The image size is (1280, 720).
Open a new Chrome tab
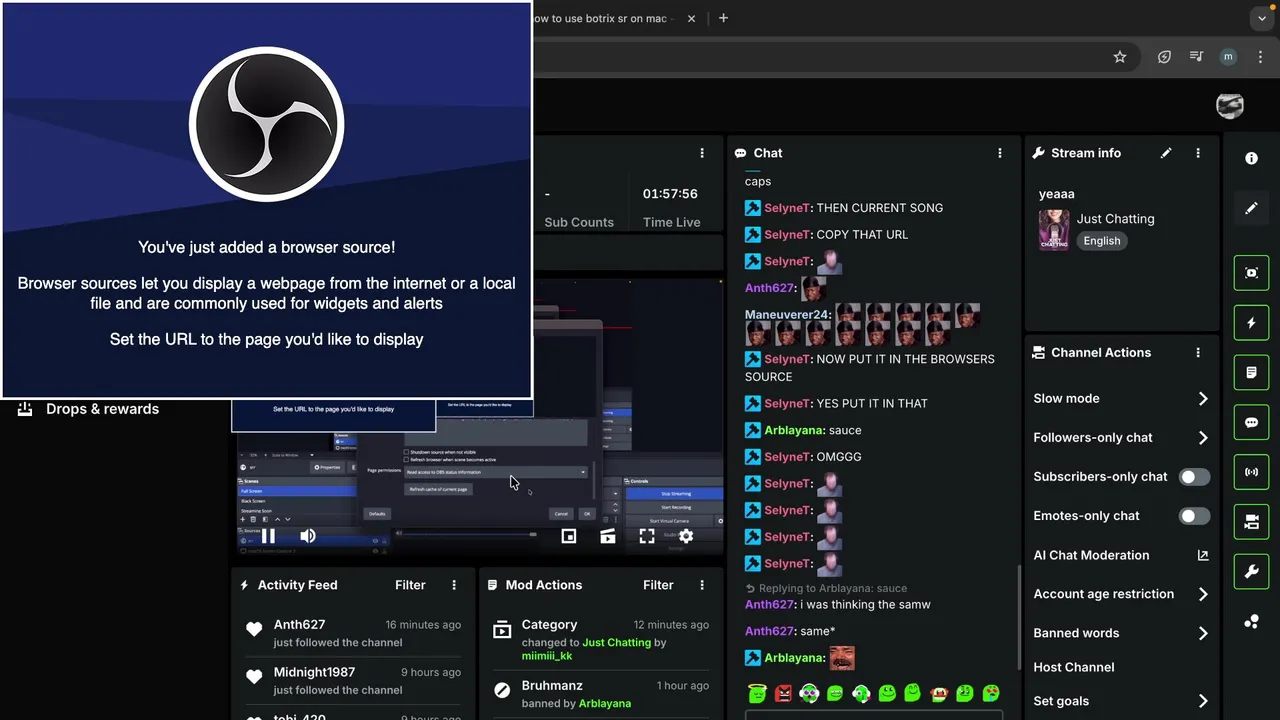pyautogui.click(x=723, y=18)
